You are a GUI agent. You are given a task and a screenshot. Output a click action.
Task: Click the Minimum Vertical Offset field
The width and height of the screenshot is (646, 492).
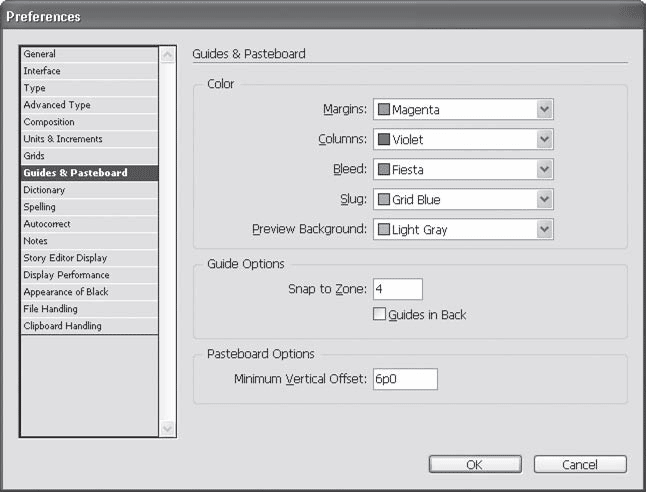tap(404, 380)
